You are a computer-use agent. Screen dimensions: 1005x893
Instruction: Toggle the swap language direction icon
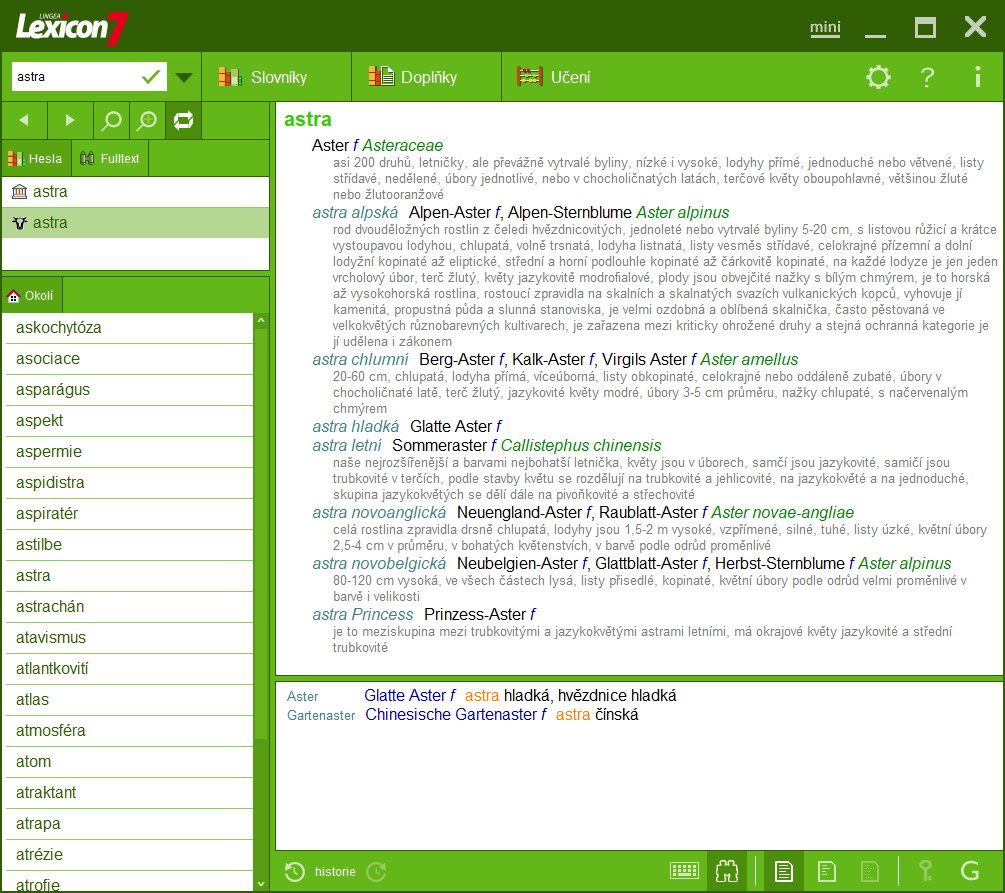coord(183,120)
